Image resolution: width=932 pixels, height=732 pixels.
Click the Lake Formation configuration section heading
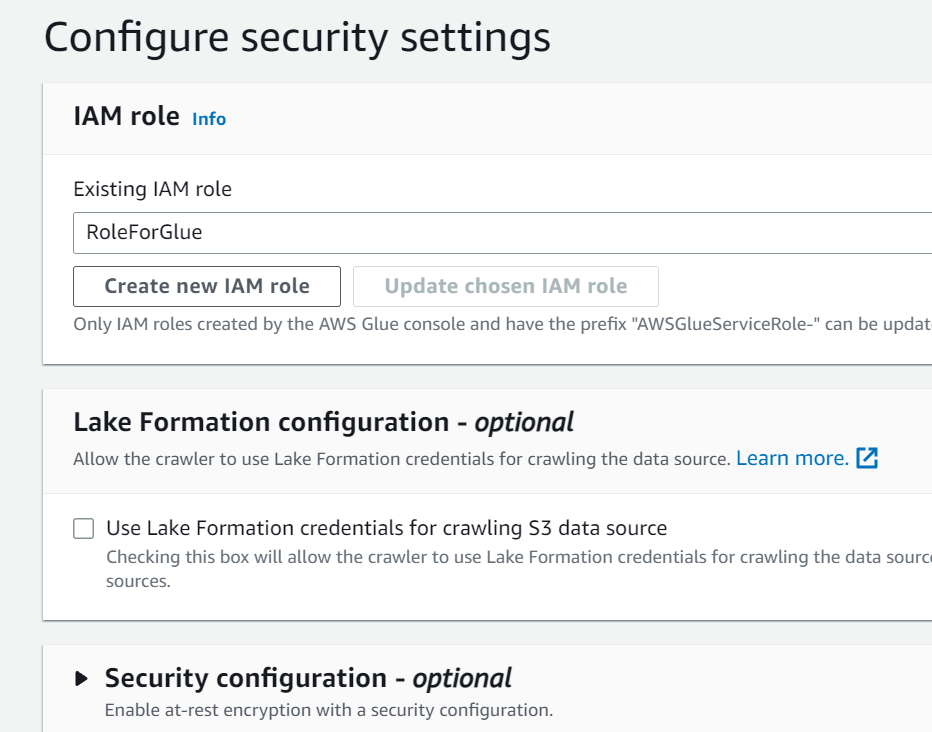(x=323, y=422)
